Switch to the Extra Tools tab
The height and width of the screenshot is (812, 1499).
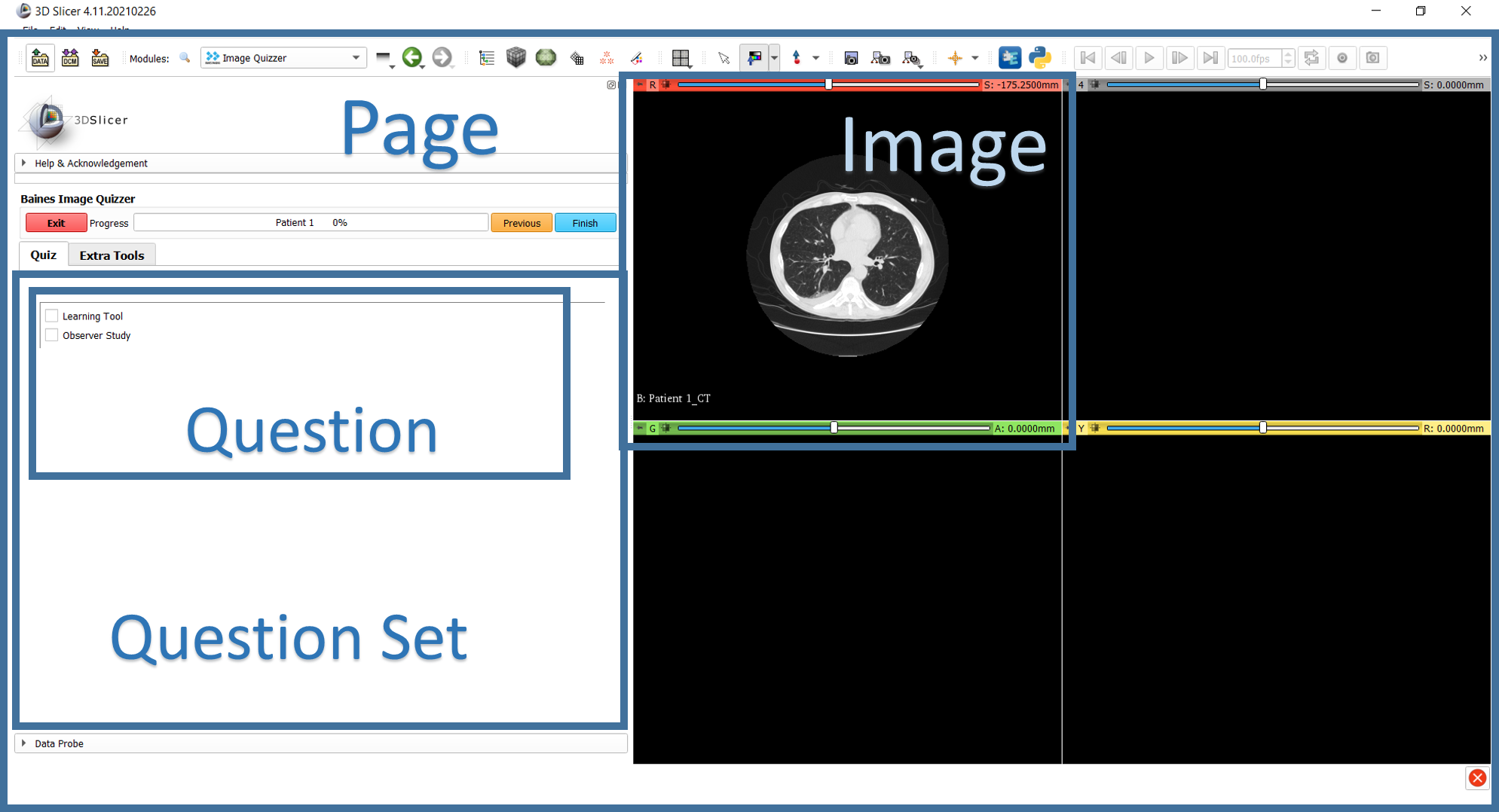point(112,255)
